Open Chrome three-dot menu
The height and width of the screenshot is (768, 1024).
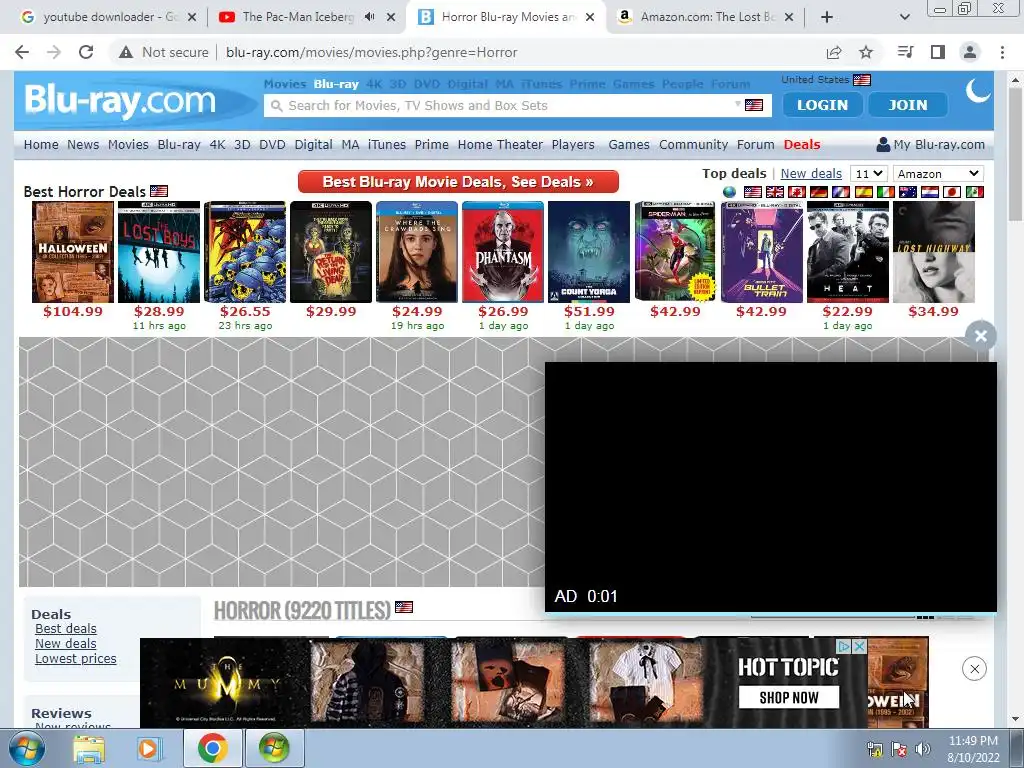[x=1002, y=52]
